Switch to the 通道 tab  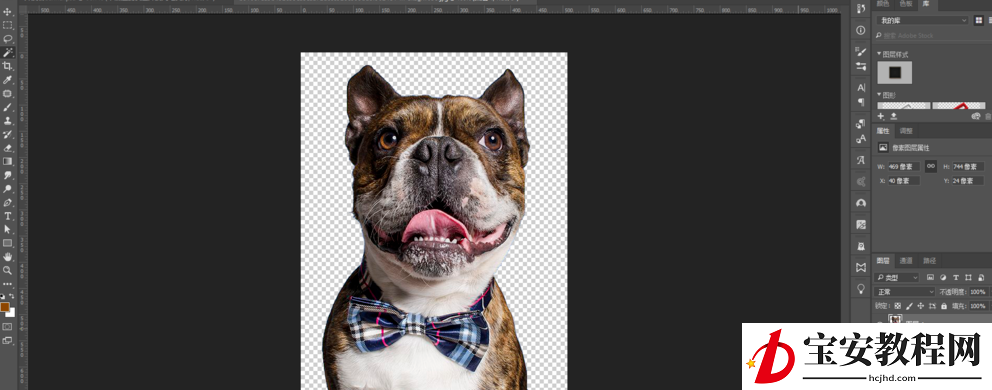click(x=906, y=260)
